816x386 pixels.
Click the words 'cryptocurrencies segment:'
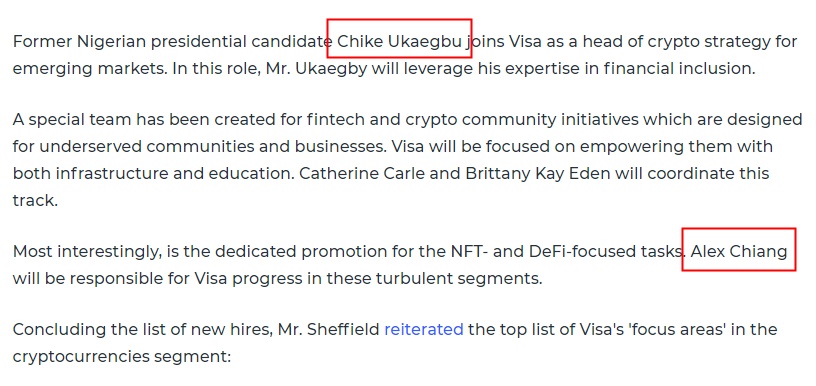pyautogui.click(x=121, y=356)
